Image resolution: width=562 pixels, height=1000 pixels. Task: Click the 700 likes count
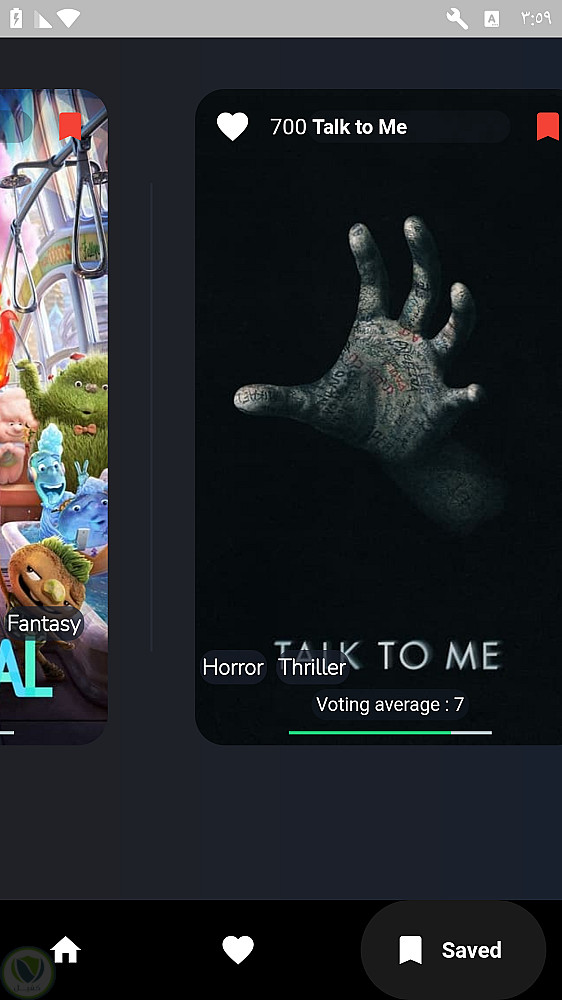288,127
